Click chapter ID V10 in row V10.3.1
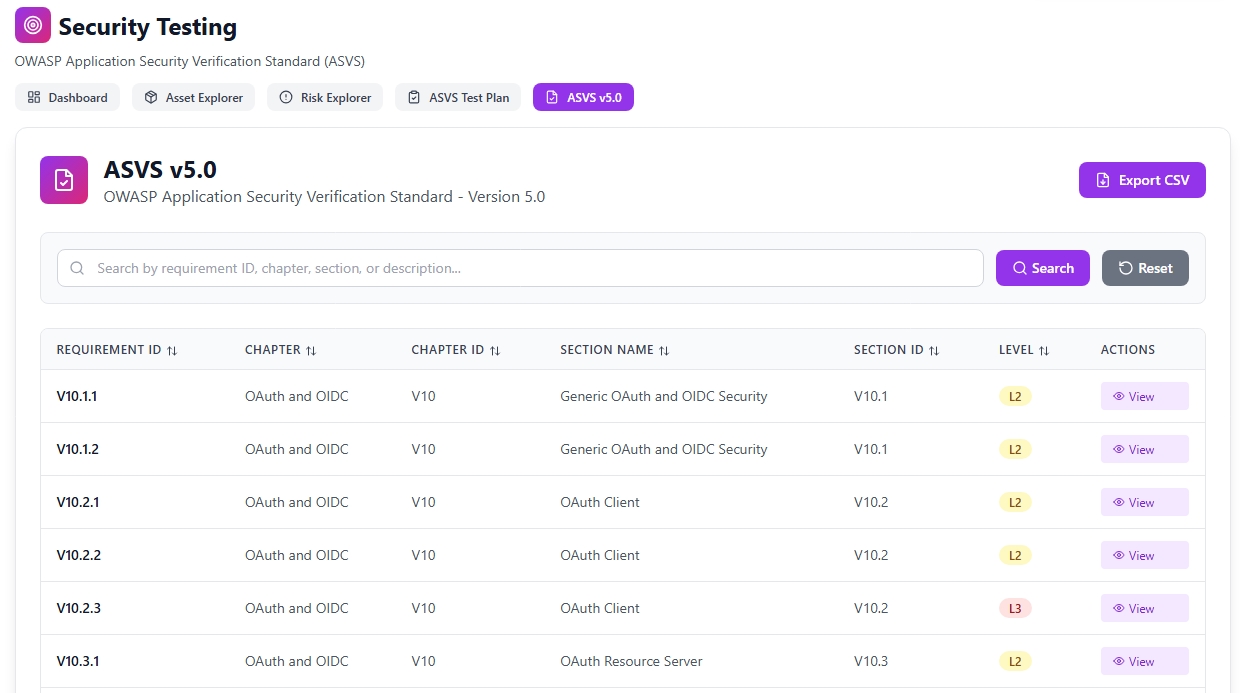The height and width of the screenshot is (693, 1240). 423,661
